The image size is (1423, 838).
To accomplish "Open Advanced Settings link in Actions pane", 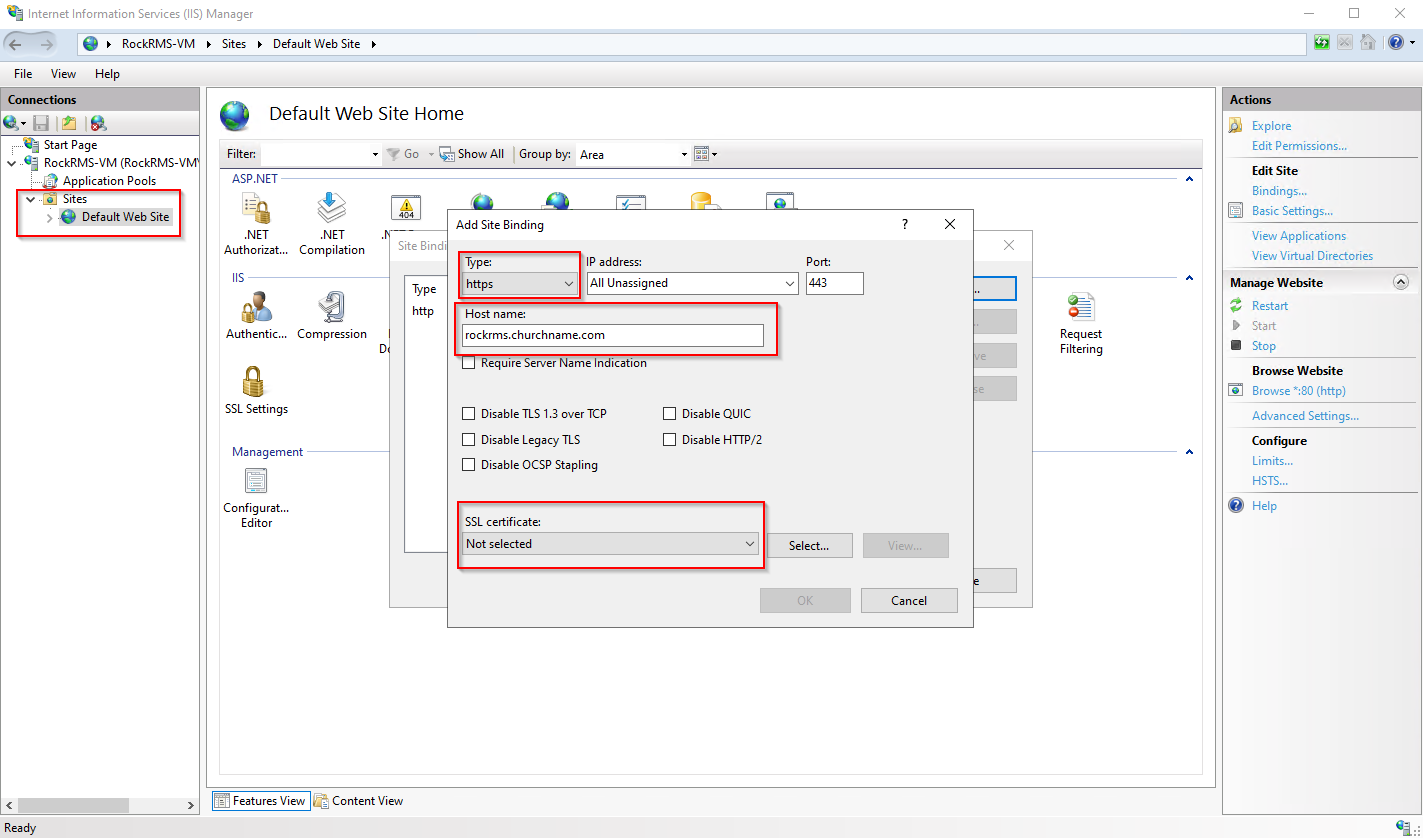I will click(x=1305, y=415).
